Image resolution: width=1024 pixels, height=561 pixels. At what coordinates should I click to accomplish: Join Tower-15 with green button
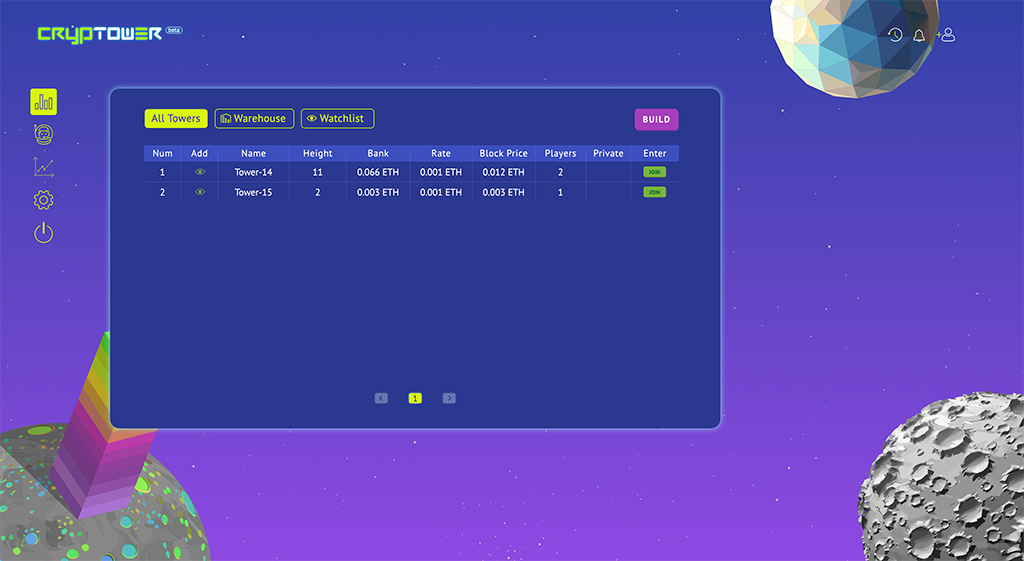tap(654, 192)
